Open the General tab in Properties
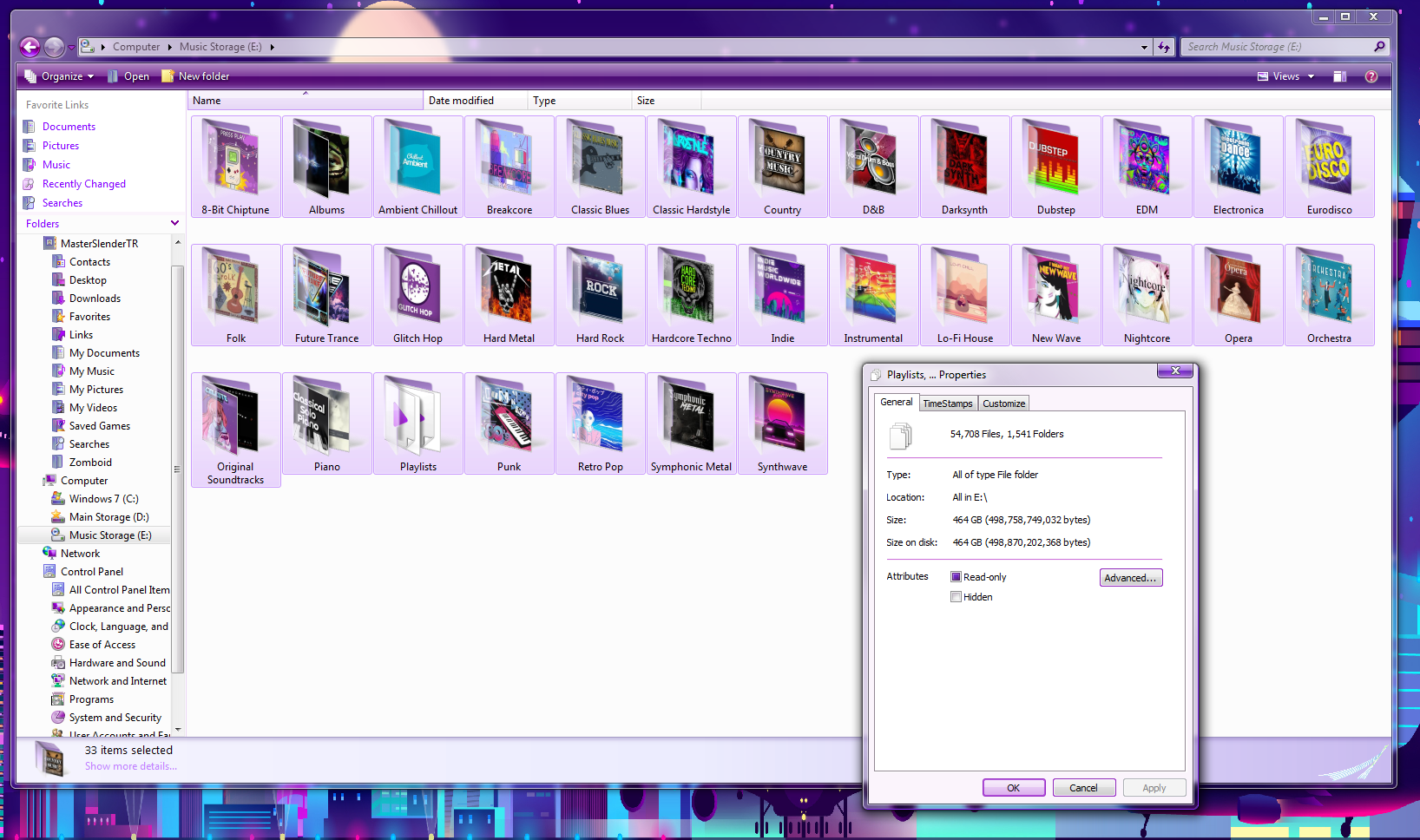1420x840 pixels. tap(896, 402)
